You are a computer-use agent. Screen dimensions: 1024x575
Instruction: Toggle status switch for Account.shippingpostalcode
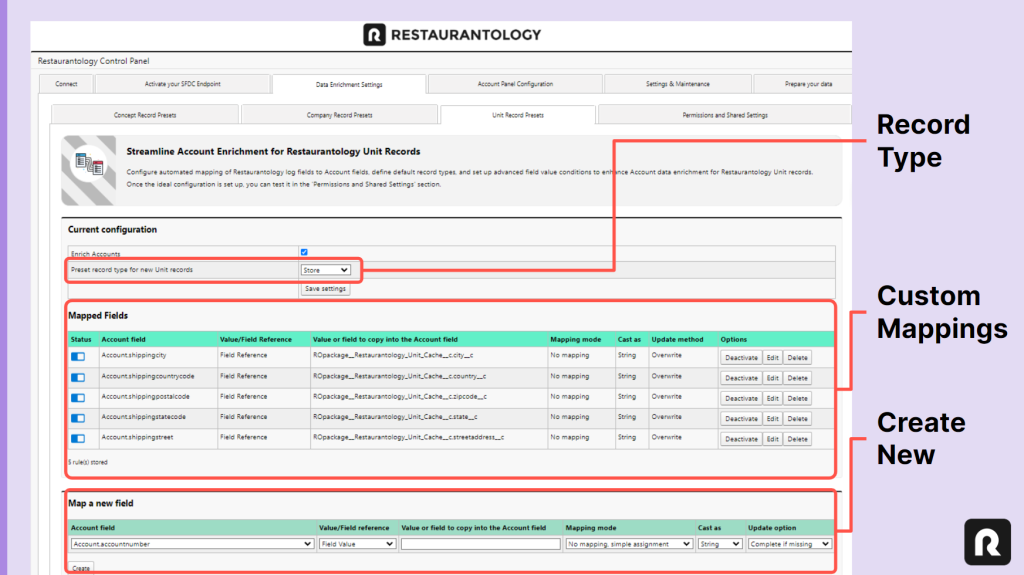tap(78, 398)
